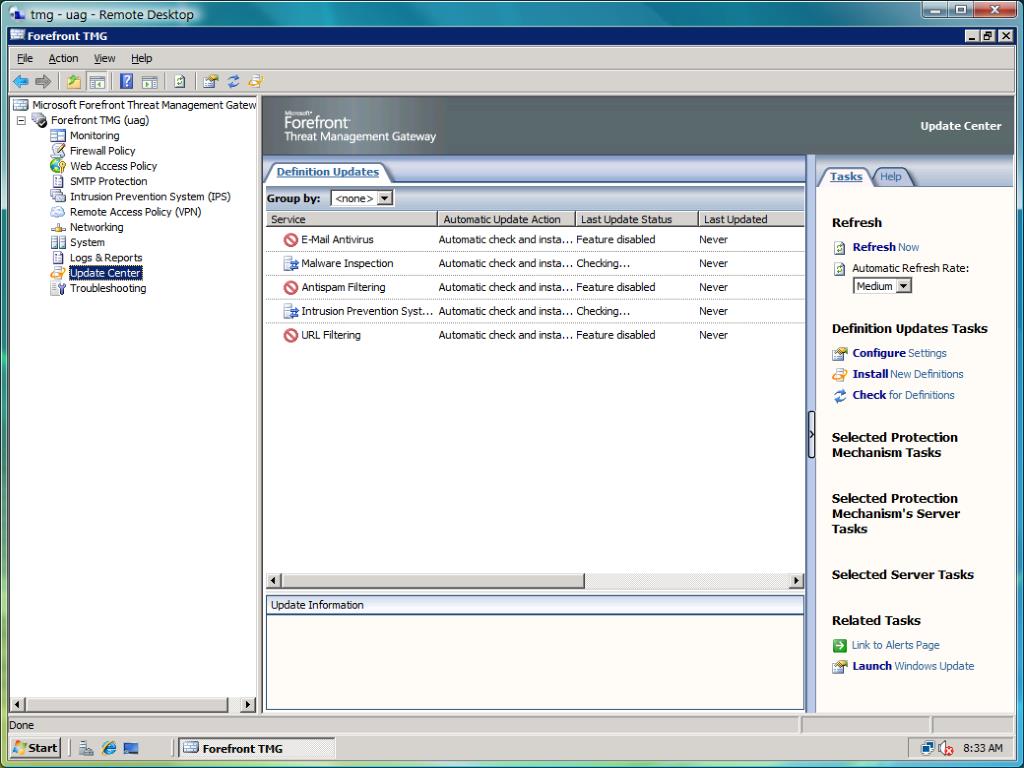Select the Microsoft Forefront Threat Management Gateway root node
This screenshot has width=1024, height=768.
point(144,104)
